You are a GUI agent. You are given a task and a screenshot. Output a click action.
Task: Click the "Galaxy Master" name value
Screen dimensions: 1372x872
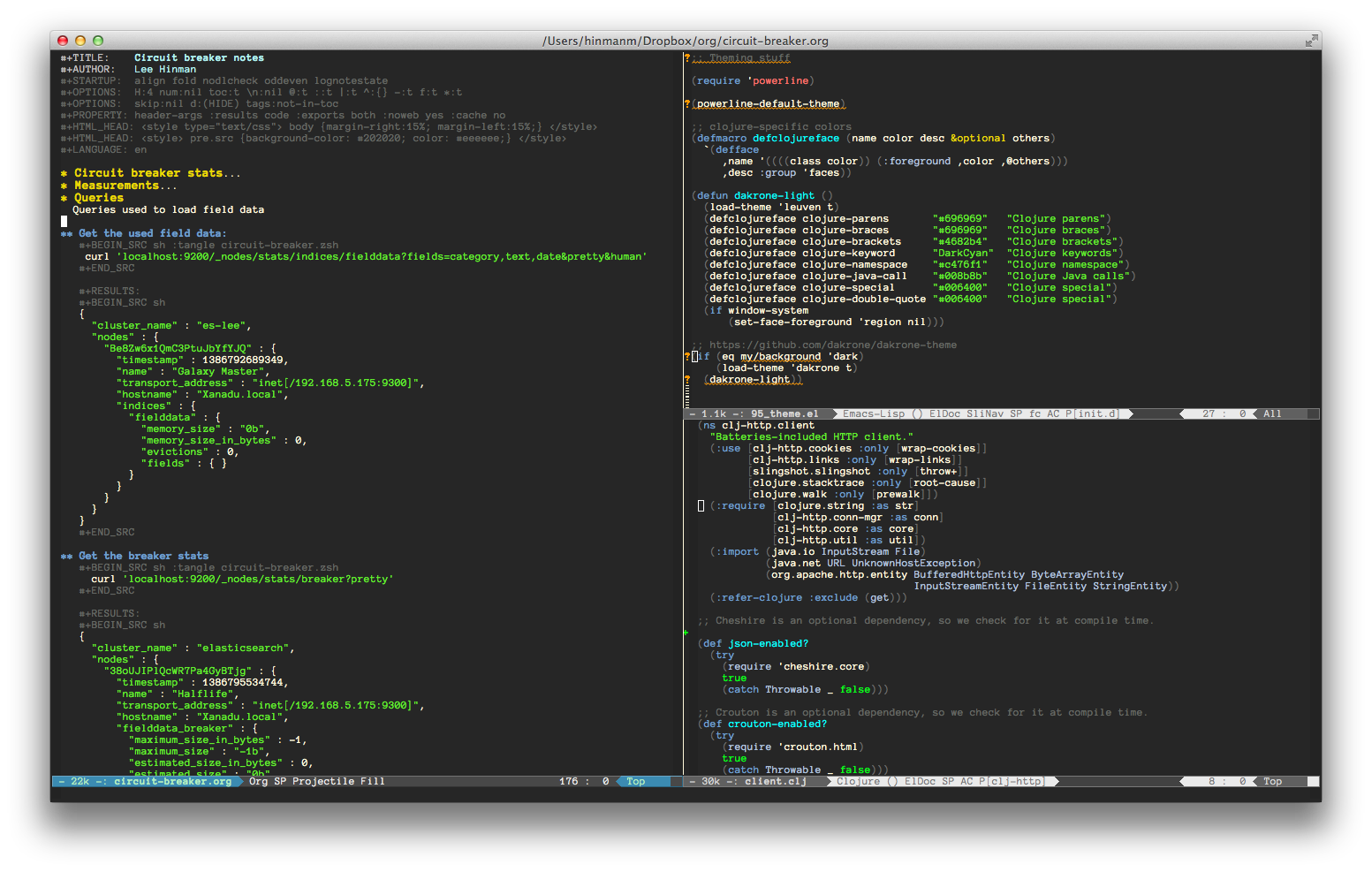[x=217, y=372]
